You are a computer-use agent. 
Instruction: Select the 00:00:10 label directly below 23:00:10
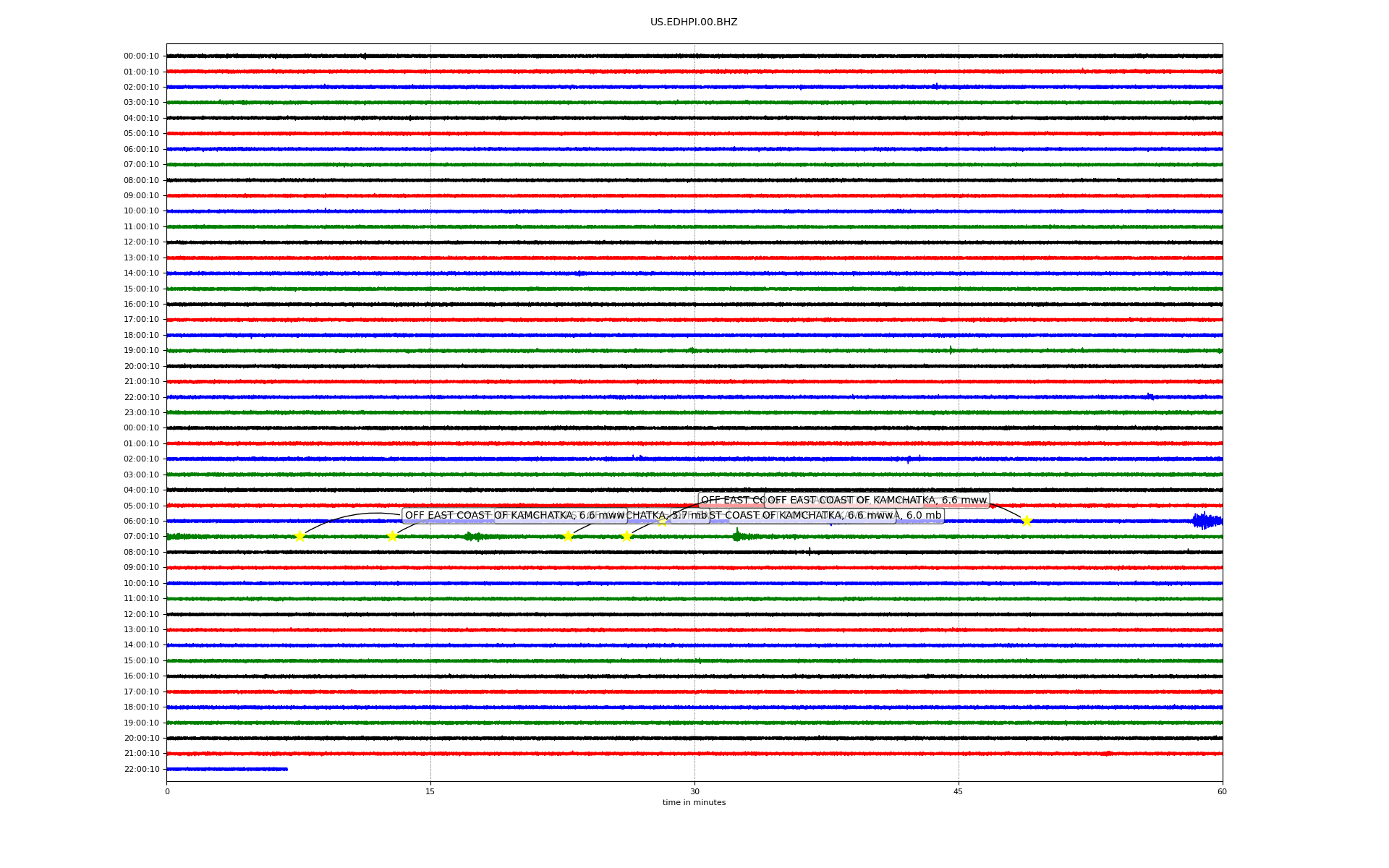[142, 428]
